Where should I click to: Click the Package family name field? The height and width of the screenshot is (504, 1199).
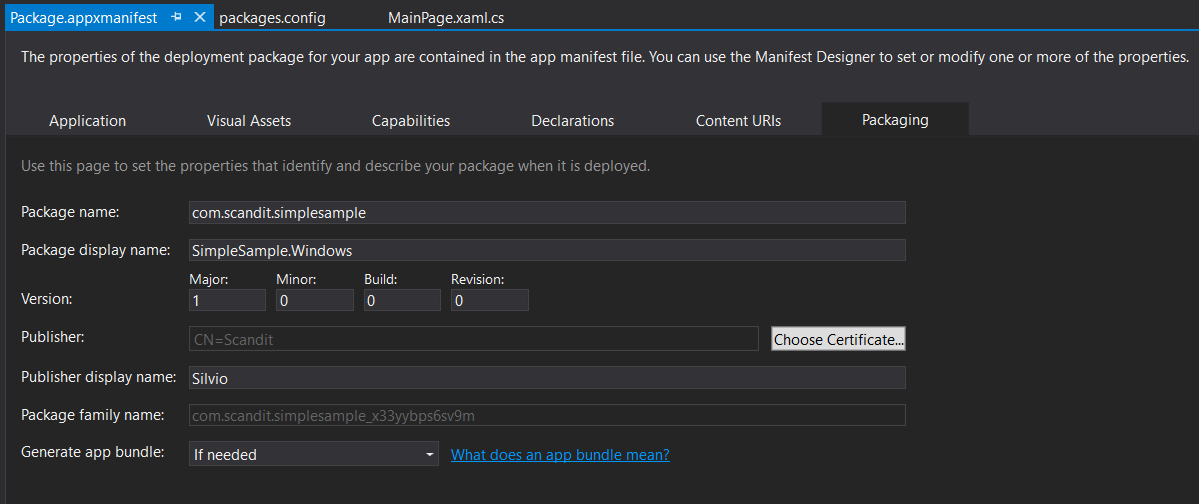547,415
